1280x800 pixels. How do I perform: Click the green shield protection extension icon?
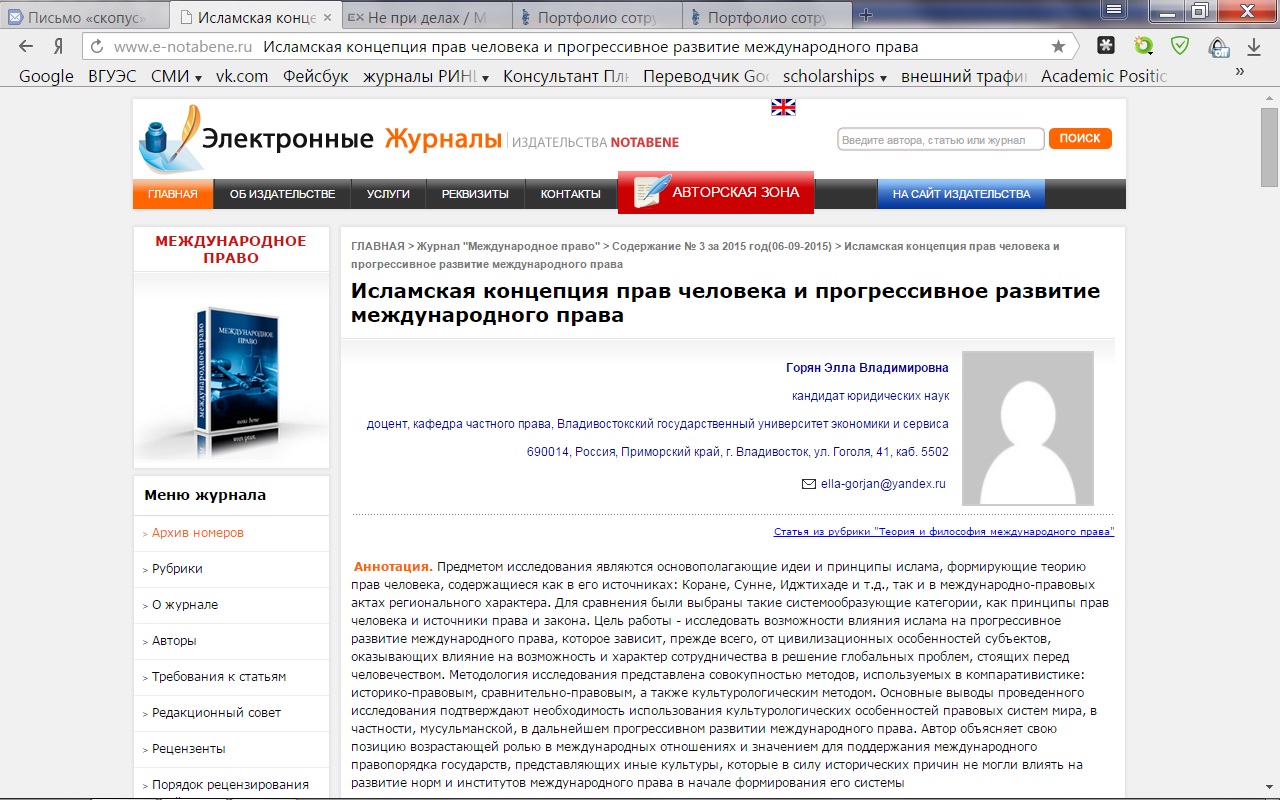click(x=1180, y=46)
